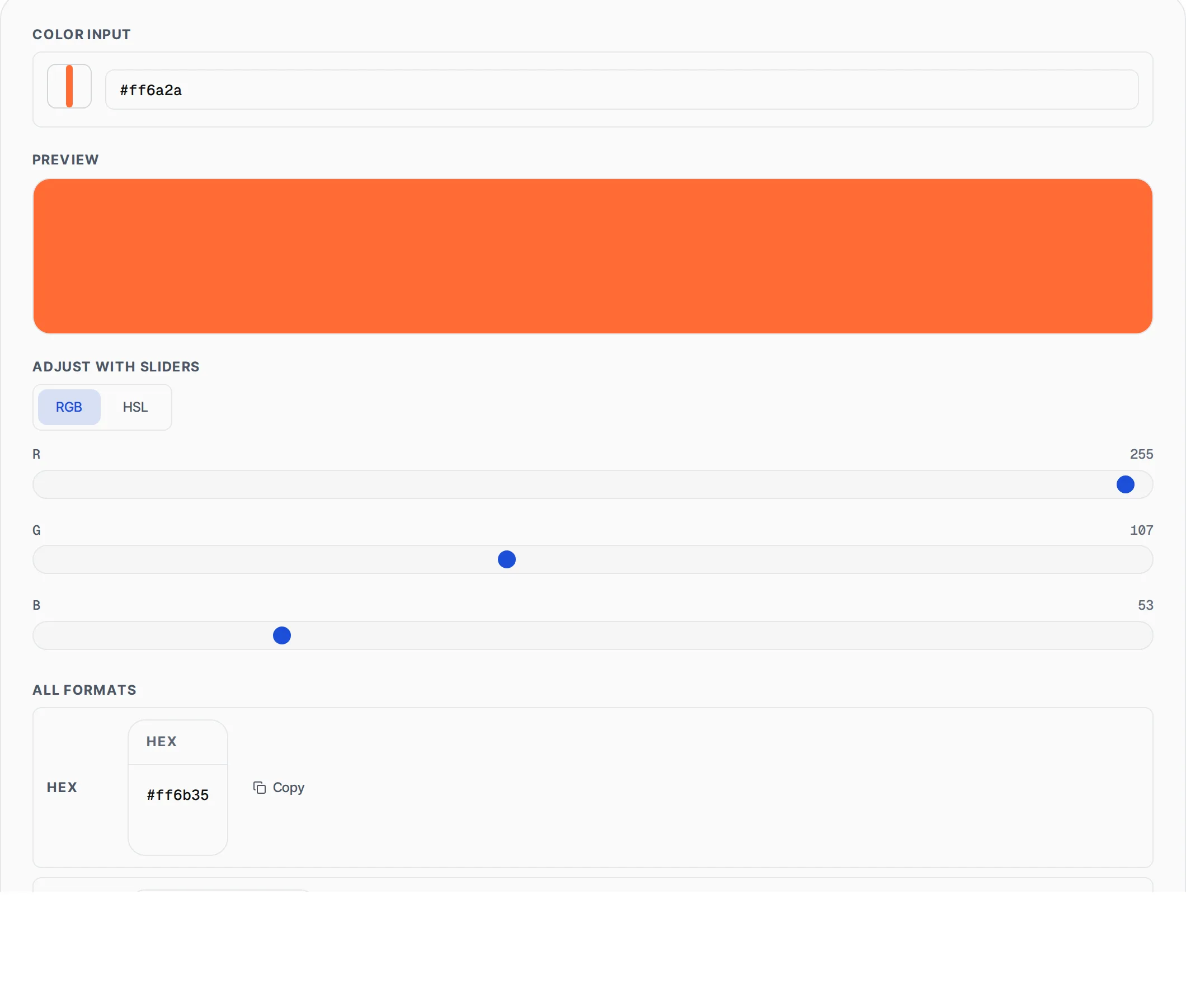Click the orange color preview panel
Viewport: 1186px width, 1008px height.
click(592, 256)
